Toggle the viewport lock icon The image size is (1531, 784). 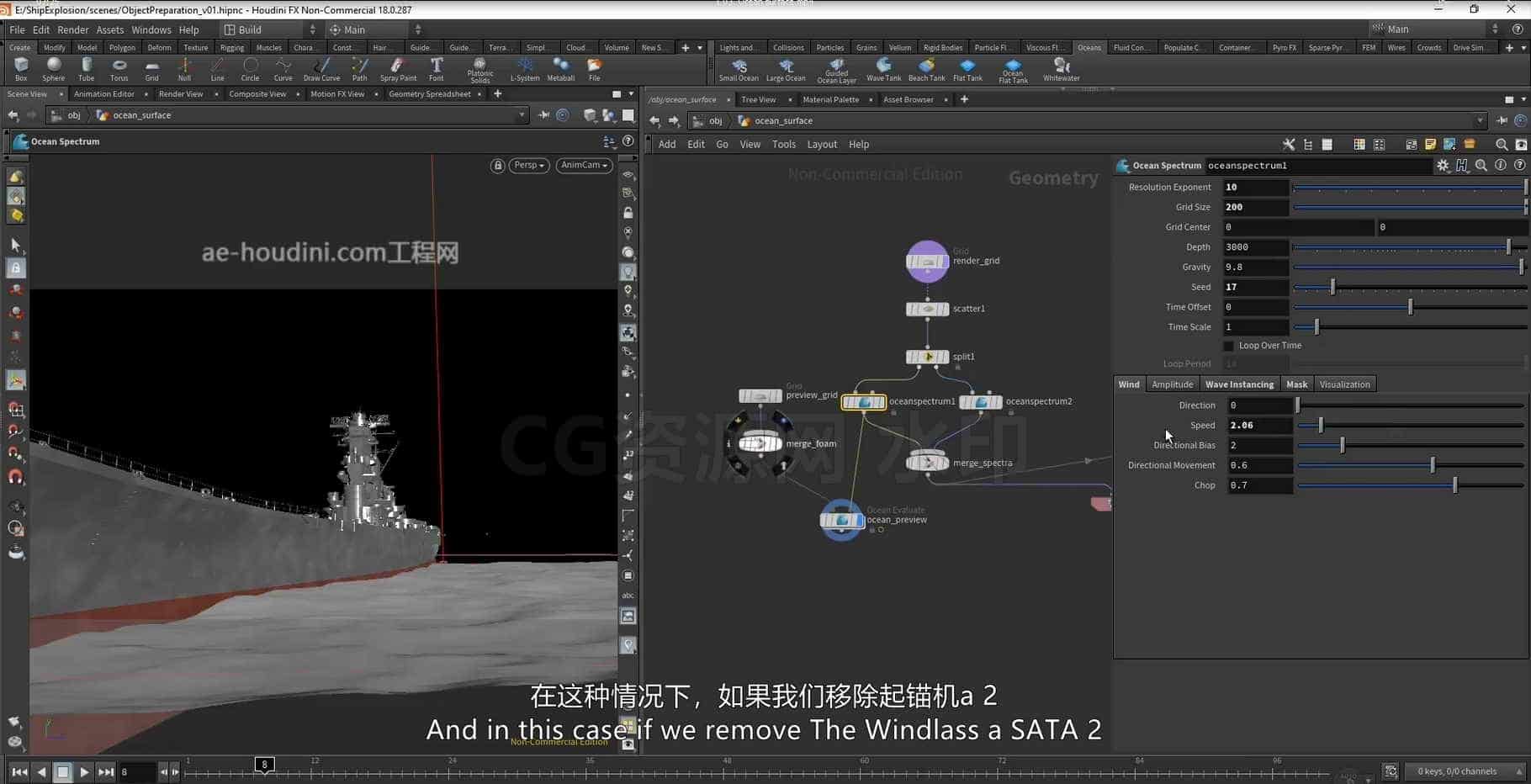pyautogui.click(x=498, y=166)
